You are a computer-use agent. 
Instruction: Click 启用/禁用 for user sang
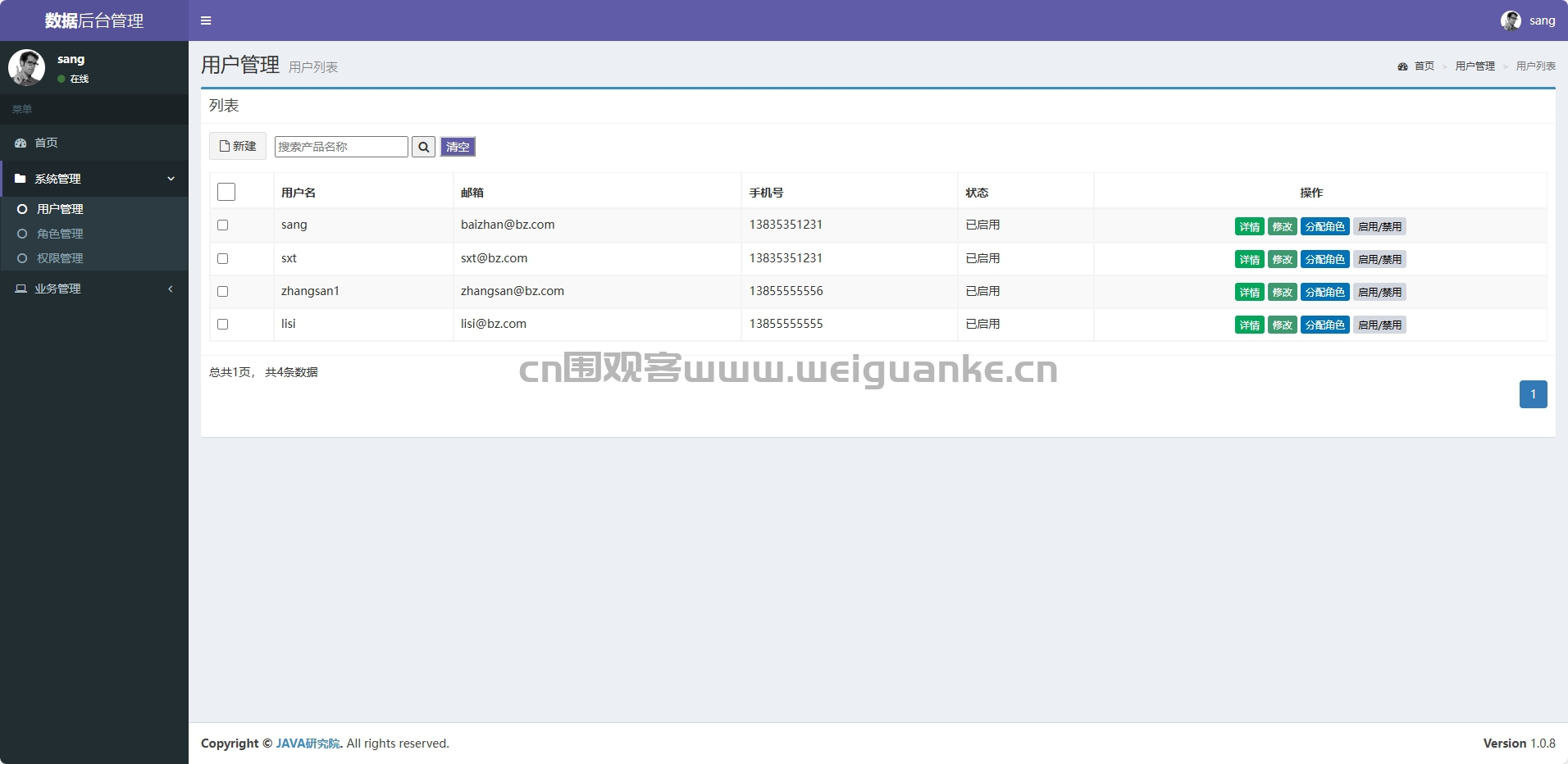[1379, 227]
